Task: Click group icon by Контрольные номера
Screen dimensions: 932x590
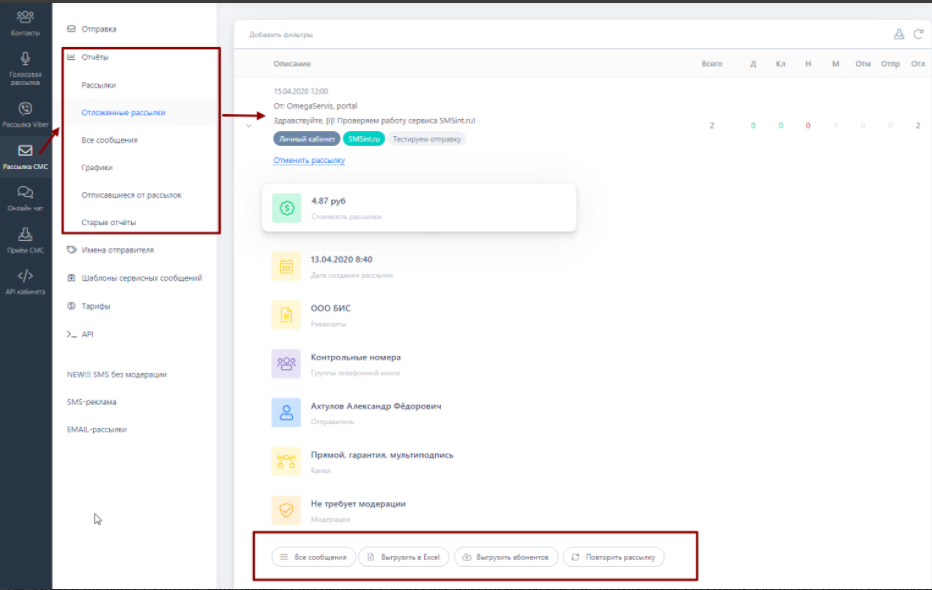Action: [286, 364]
